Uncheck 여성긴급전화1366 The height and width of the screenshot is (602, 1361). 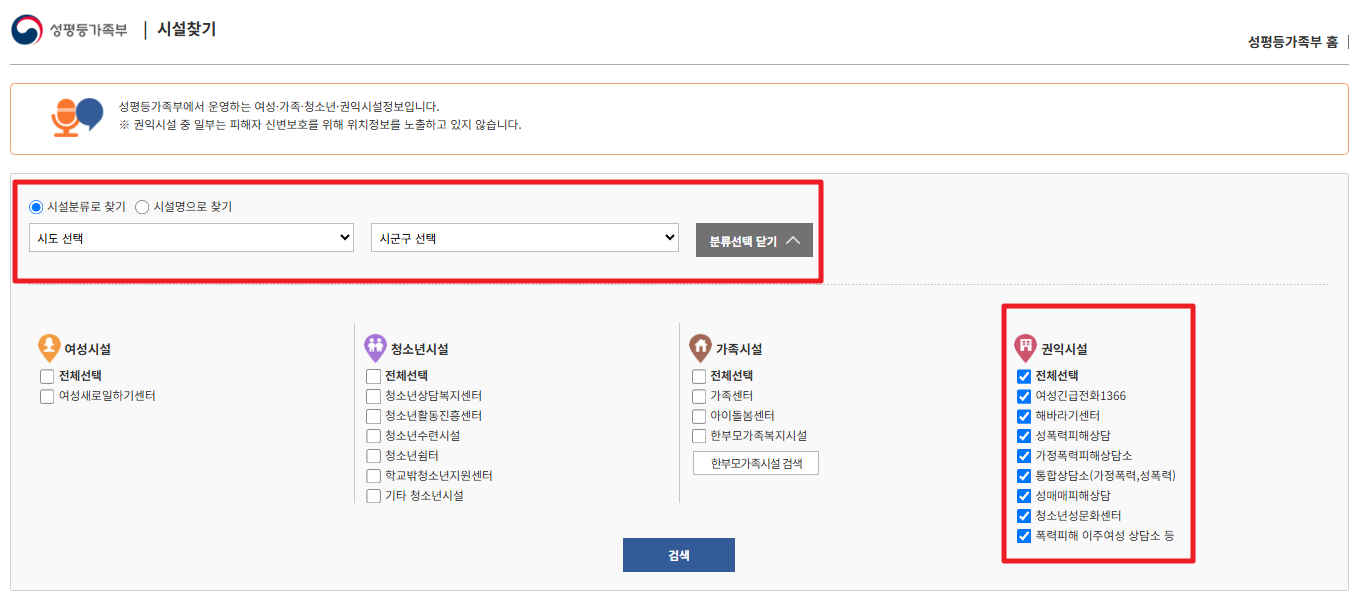[1022, 396]
